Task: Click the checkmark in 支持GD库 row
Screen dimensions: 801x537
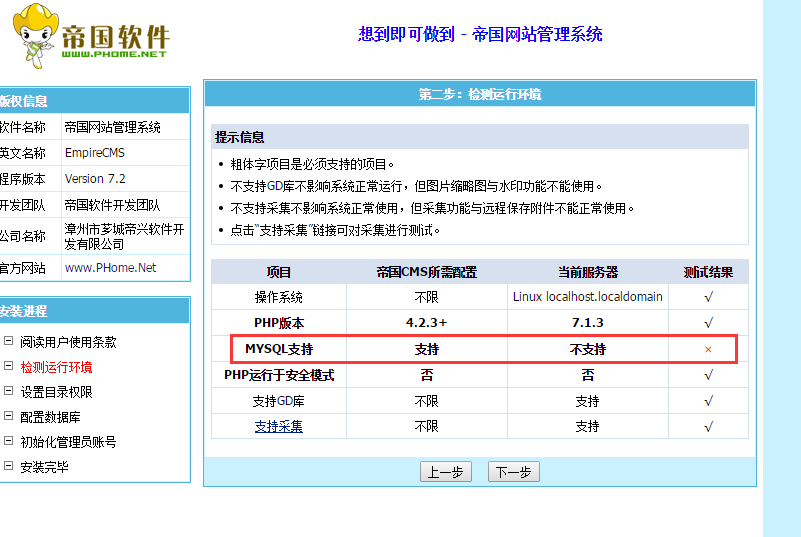Action: pos(708,401)
